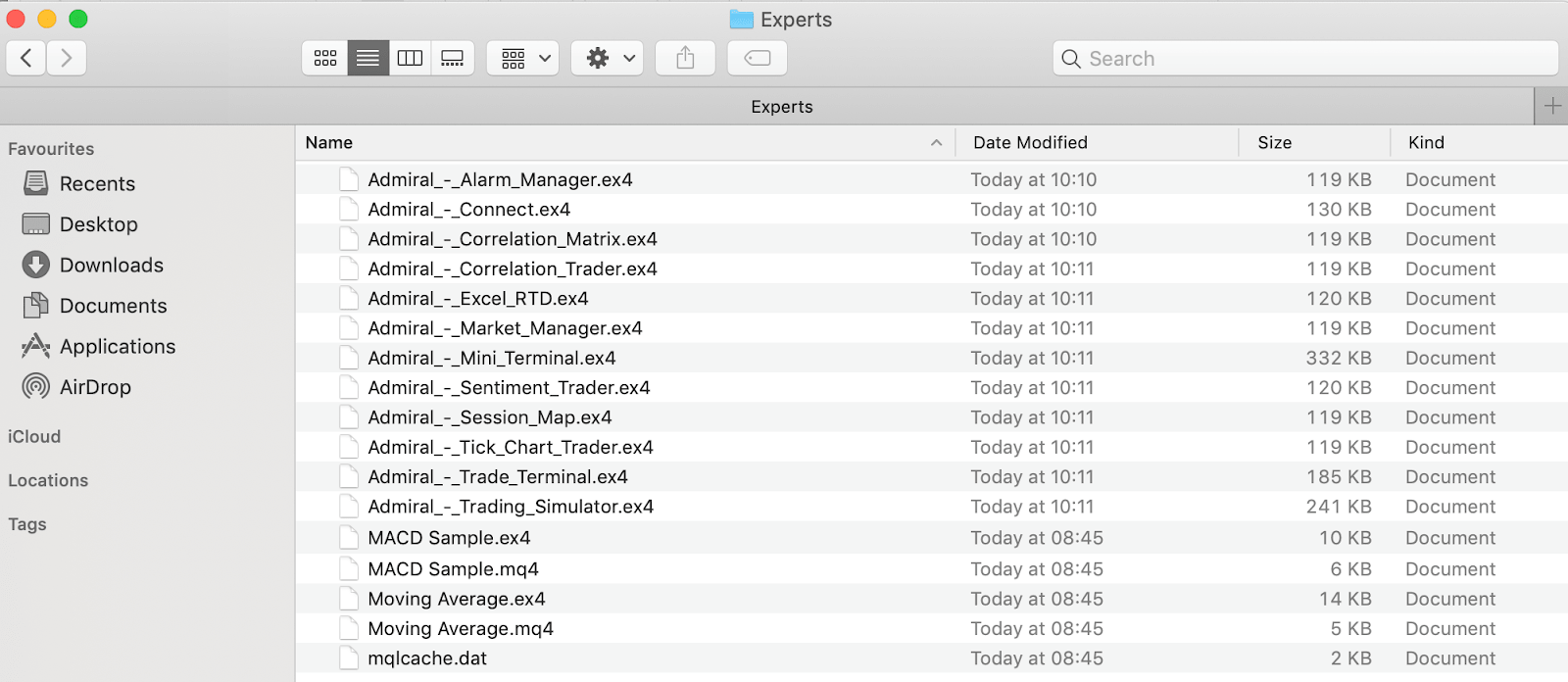Select the MACD Sample.ex4 file name
The height and width of the screenshot is (682, 1568).
coord(449,538)
